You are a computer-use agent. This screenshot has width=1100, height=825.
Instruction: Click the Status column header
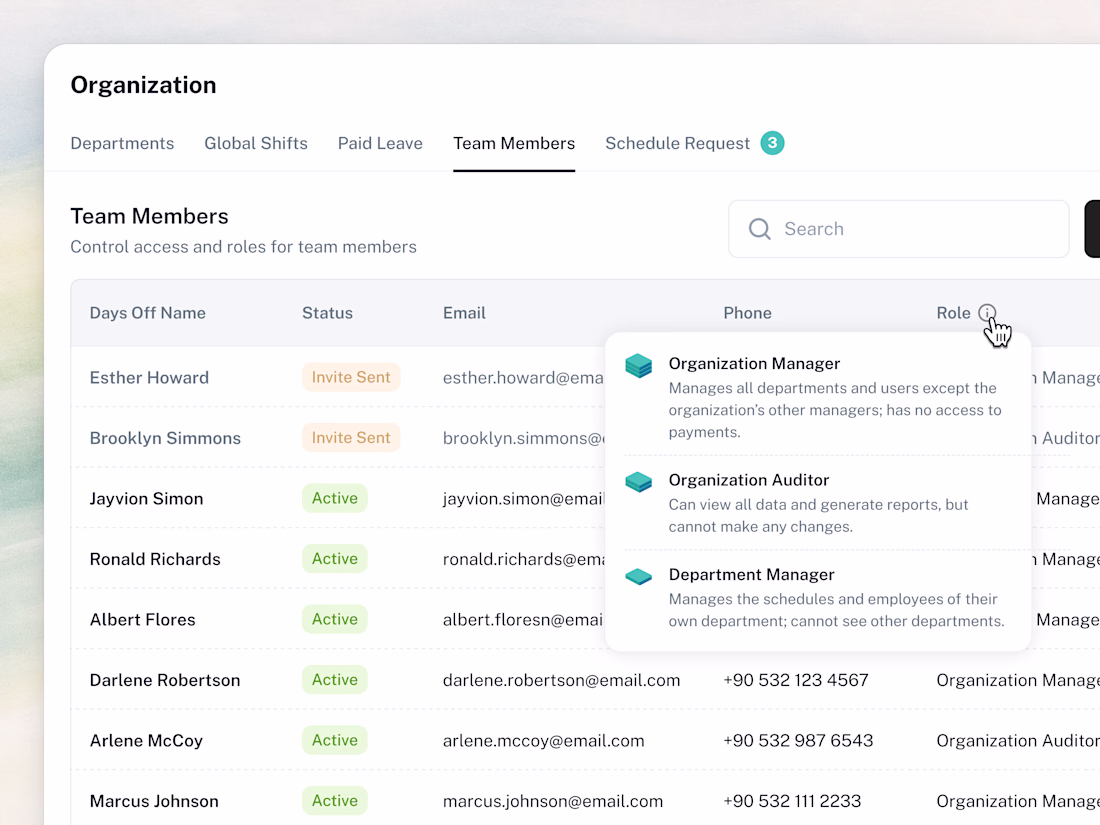328,313
